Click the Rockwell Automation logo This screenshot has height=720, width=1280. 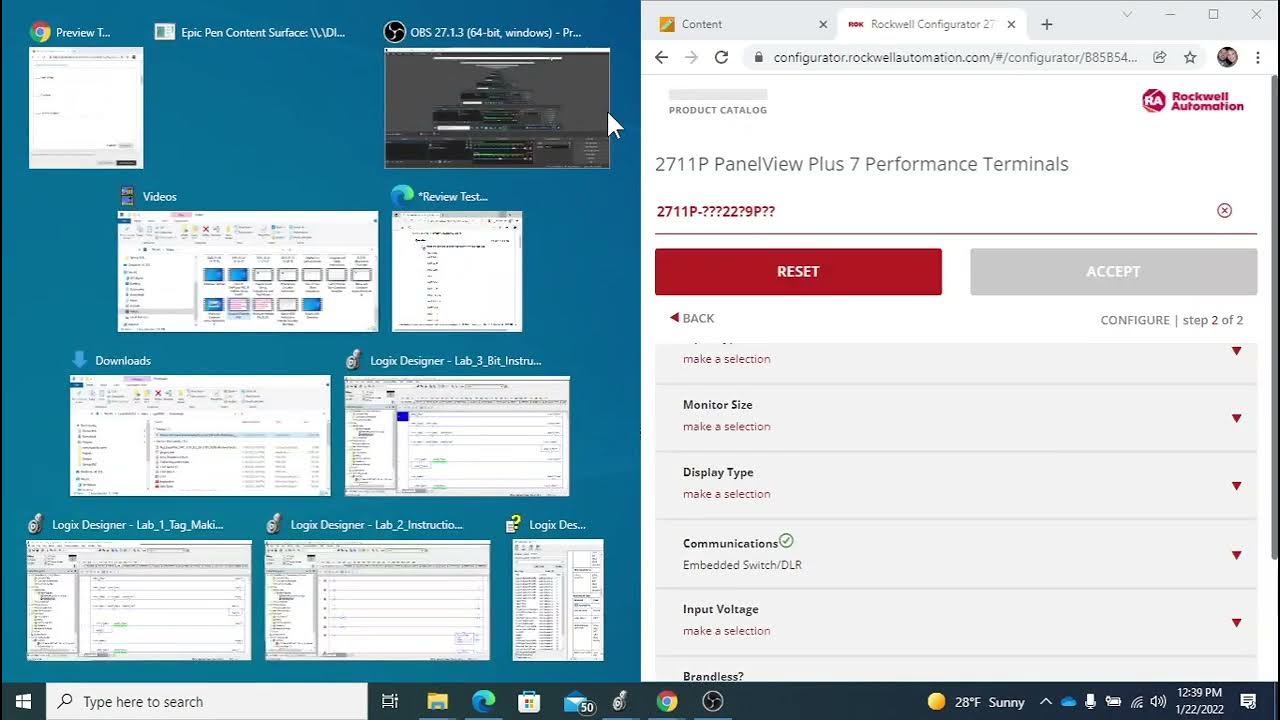(1193, 100)
